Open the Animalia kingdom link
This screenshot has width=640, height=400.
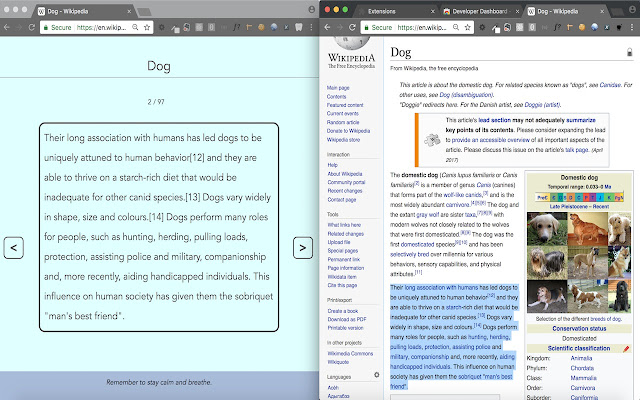tap(581, 358)
